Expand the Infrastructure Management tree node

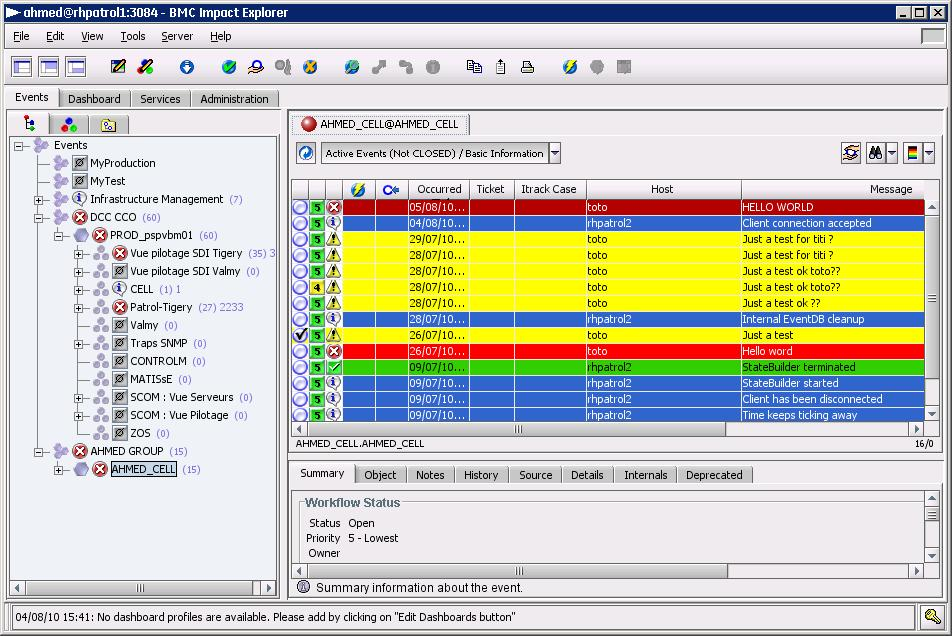[x=39, y=199]
